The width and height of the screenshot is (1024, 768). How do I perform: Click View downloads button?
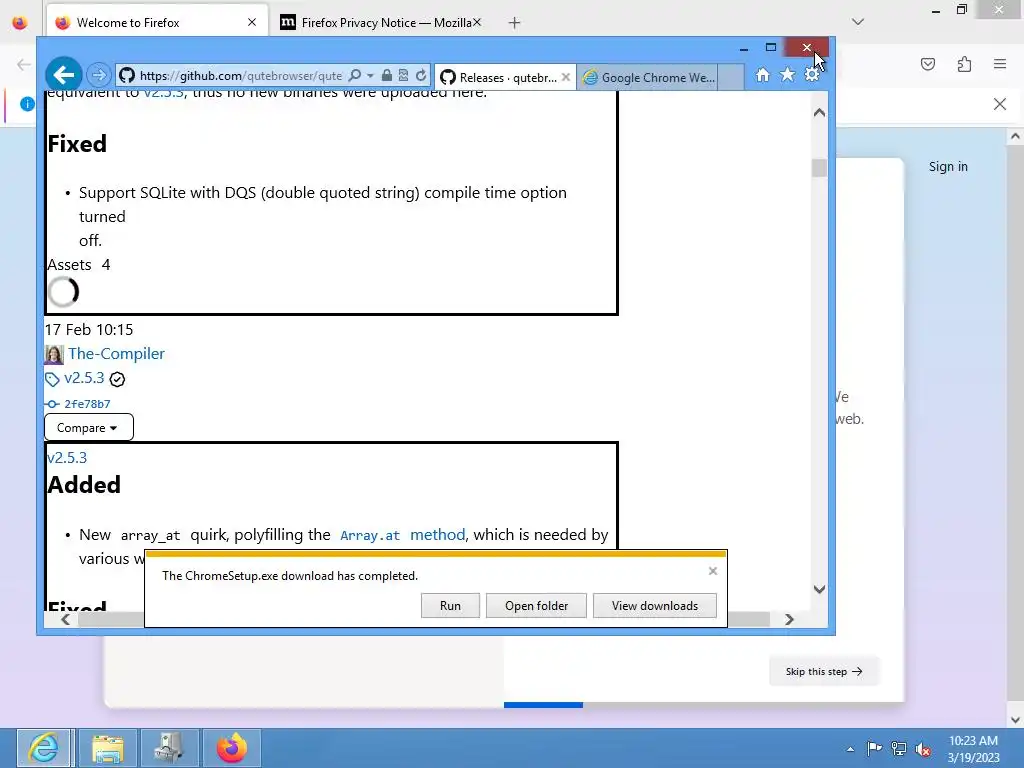coord(654,605)
